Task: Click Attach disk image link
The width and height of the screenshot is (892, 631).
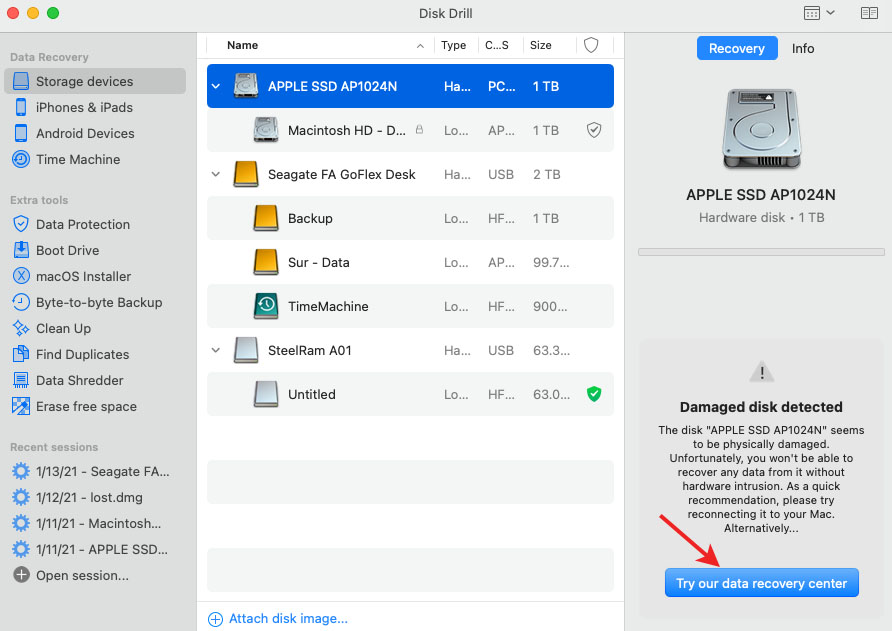Action: coord(278,618)
